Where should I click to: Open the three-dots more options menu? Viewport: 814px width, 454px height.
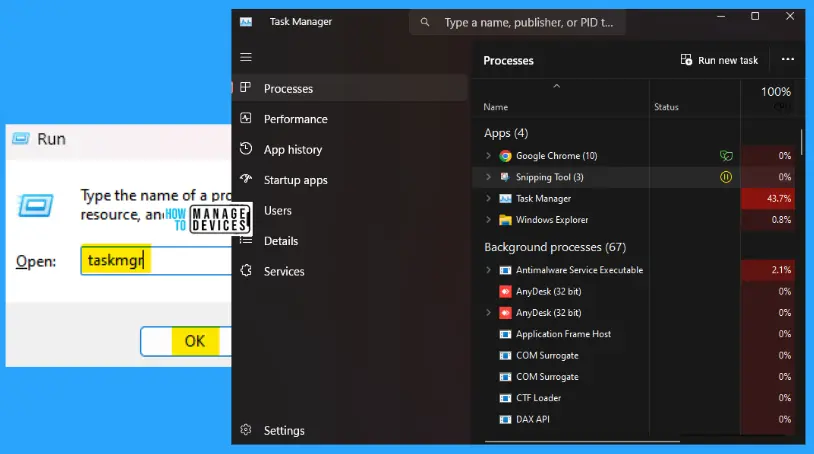[788, 60]
